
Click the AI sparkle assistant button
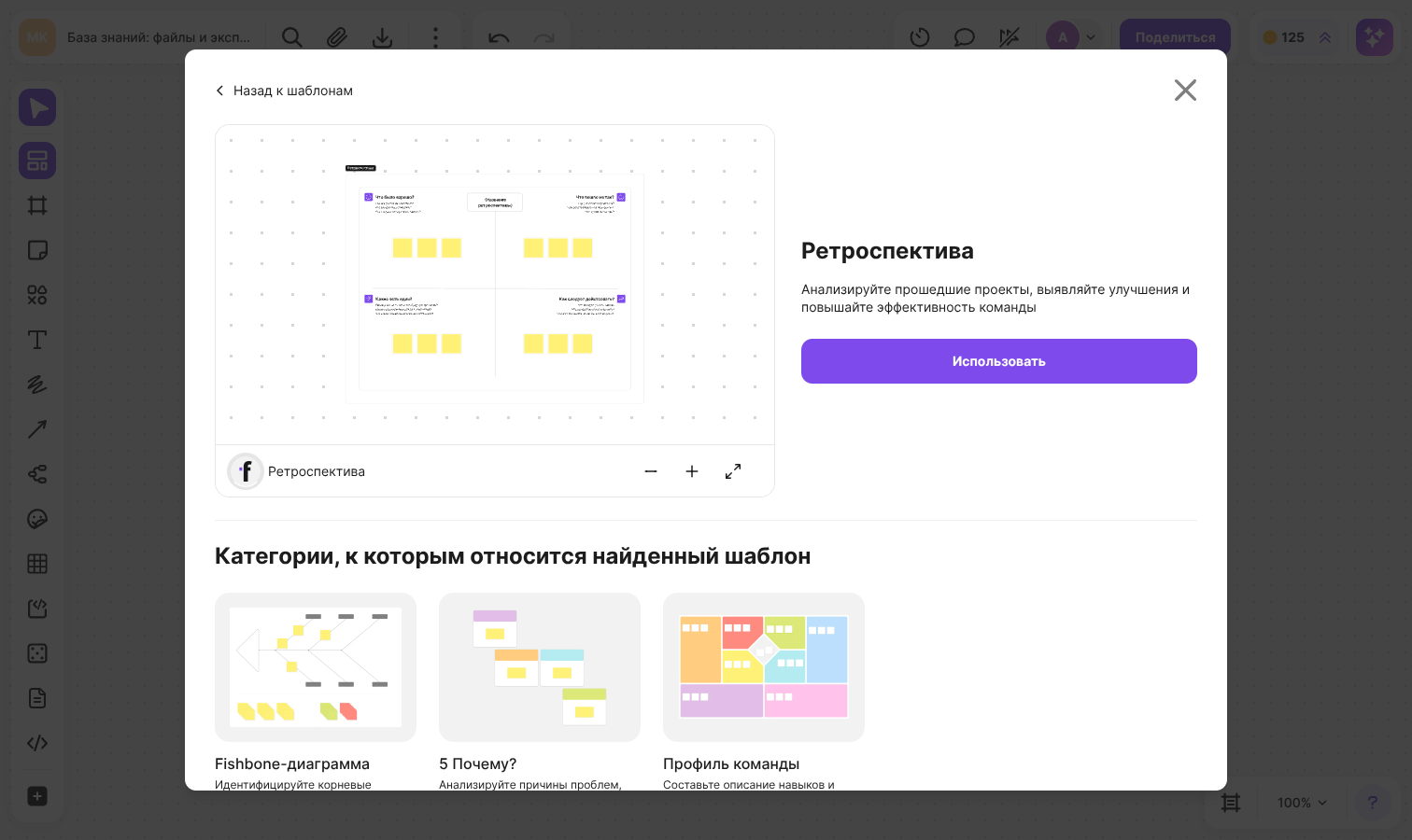(1375, 37)
